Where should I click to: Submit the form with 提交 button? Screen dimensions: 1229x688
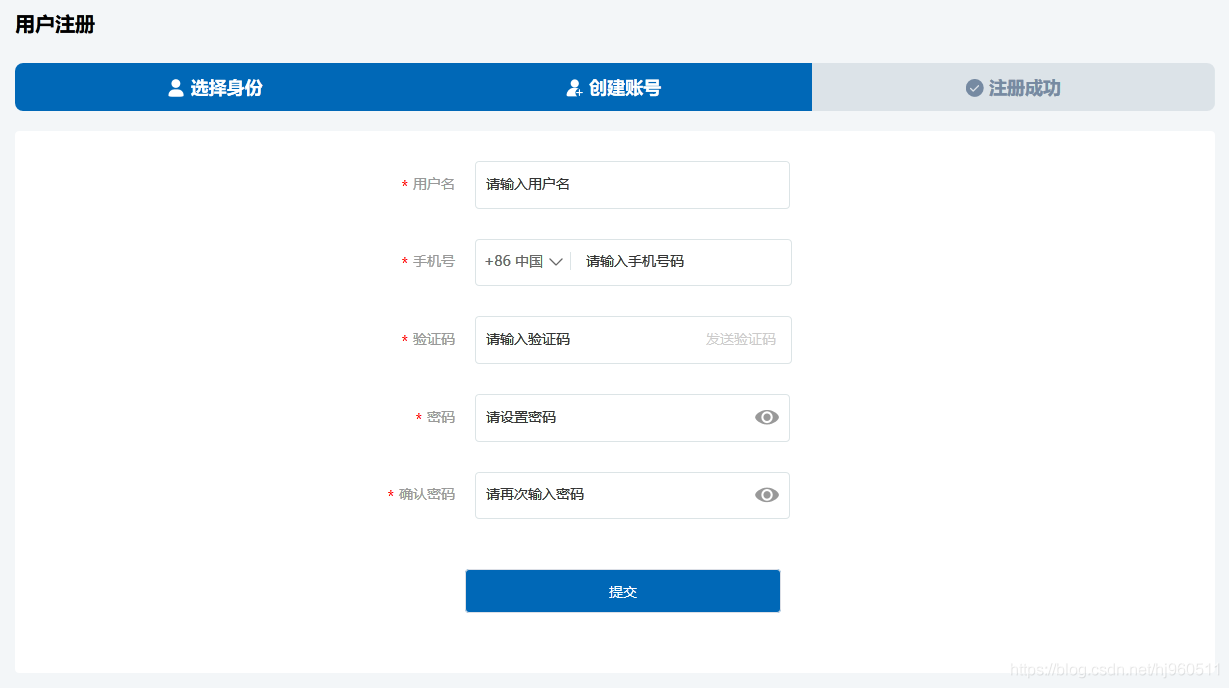[x=622, y=591]
